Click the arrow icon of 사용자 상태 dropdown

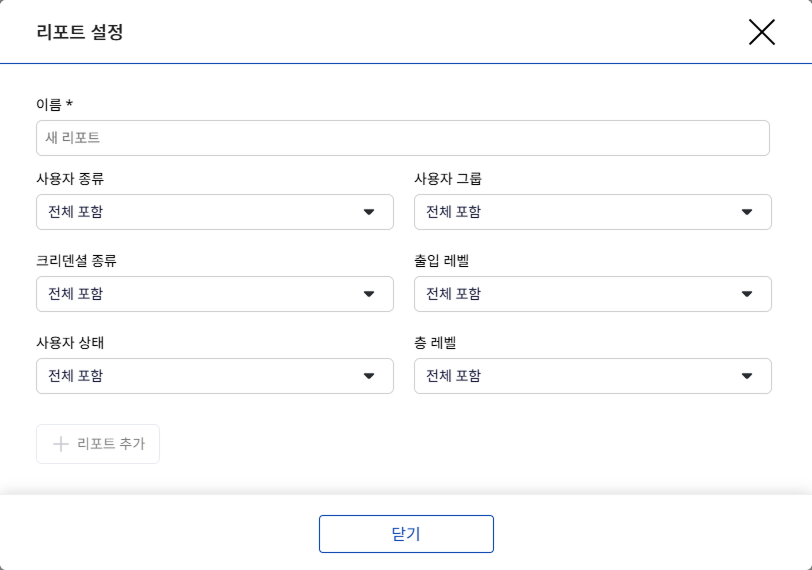[x=369, y=376]
